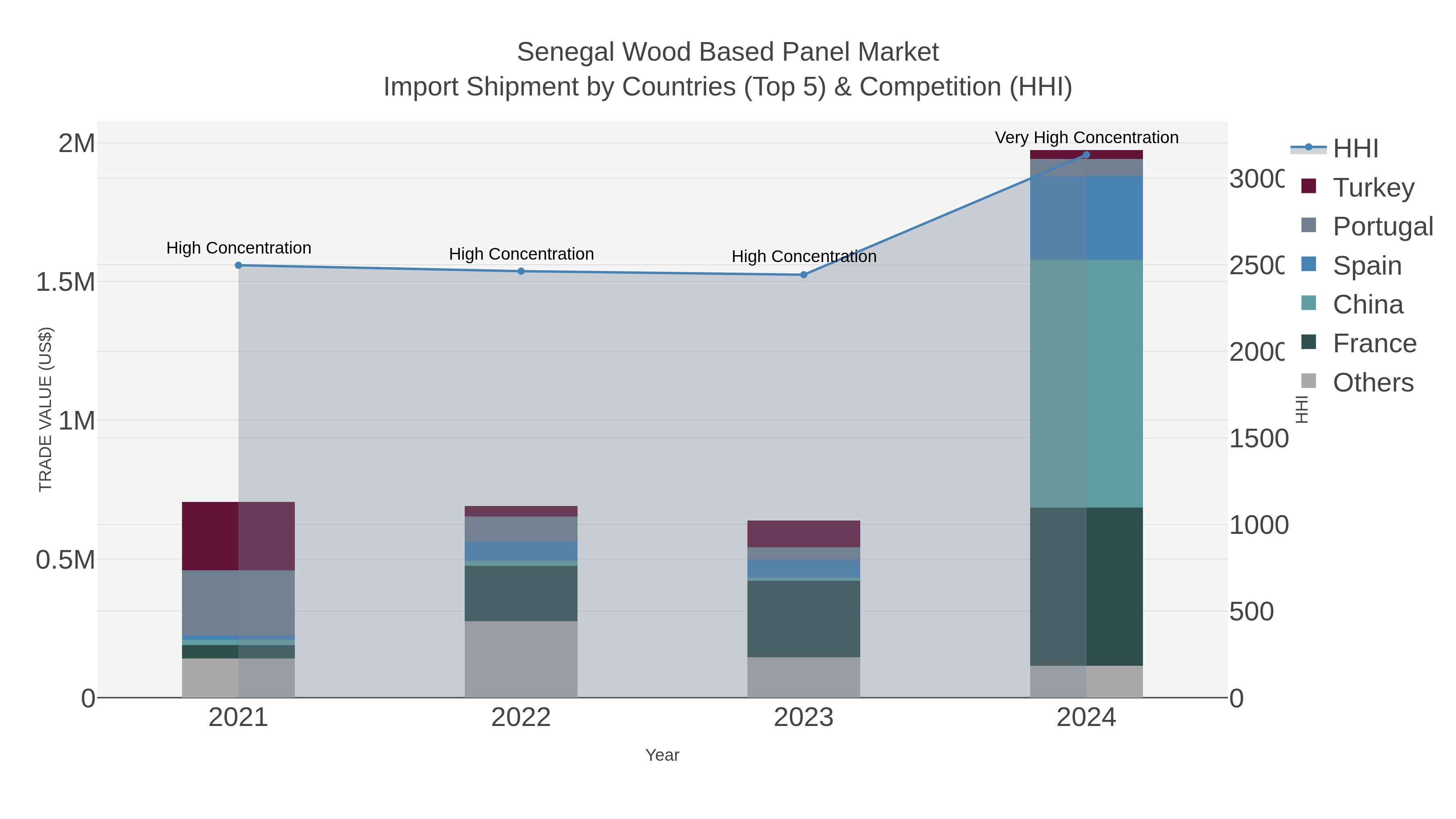
Task: Click the China teal legend swatch
Action: [1308, 303]
